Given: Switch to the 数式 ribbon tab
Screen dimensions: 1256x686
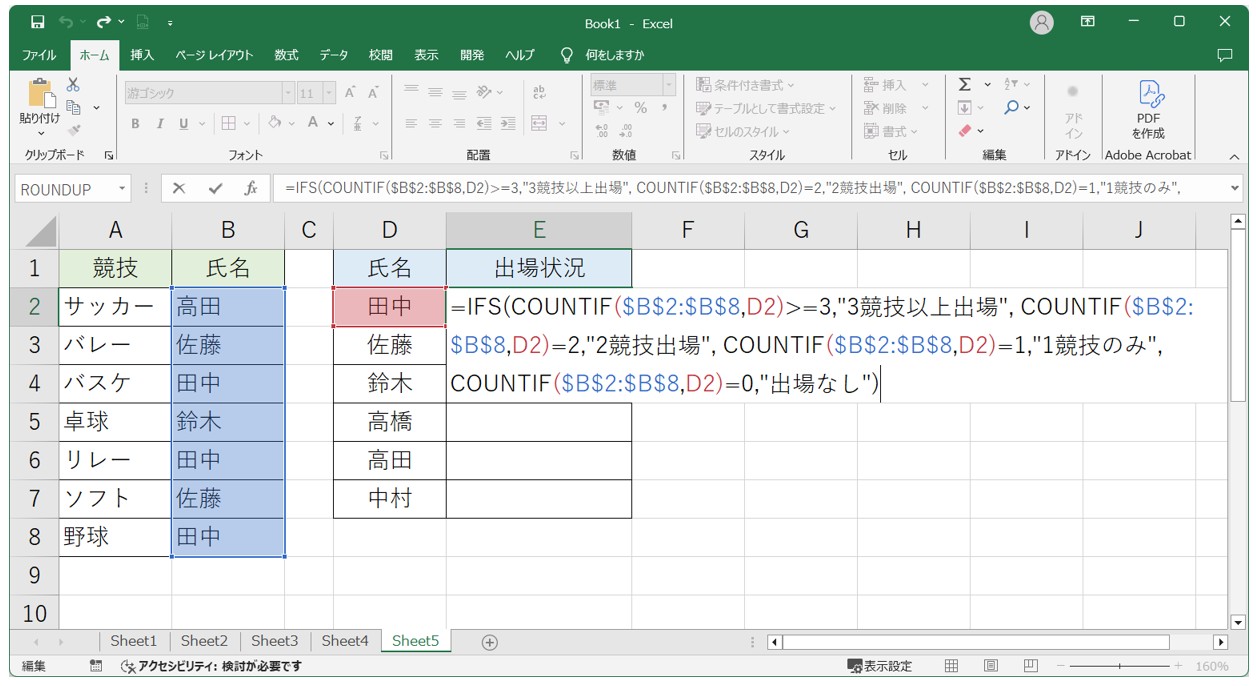Looking at the screenshot, I should [x=286, y=55].
